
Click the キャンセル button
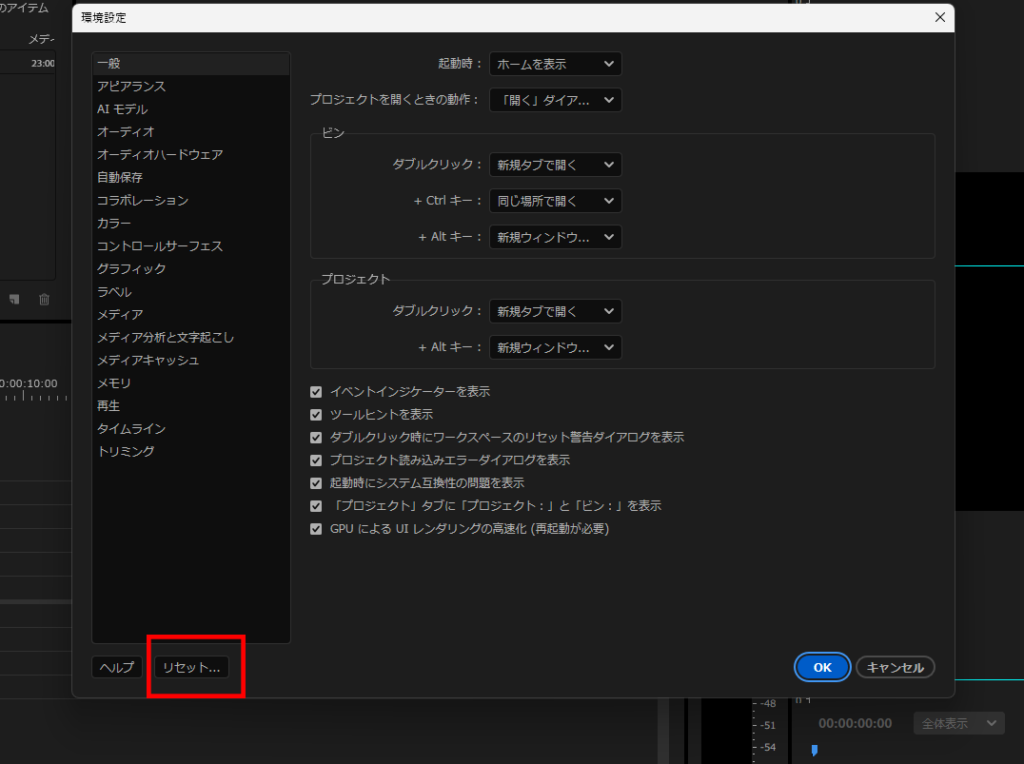[x=895, y=667]
